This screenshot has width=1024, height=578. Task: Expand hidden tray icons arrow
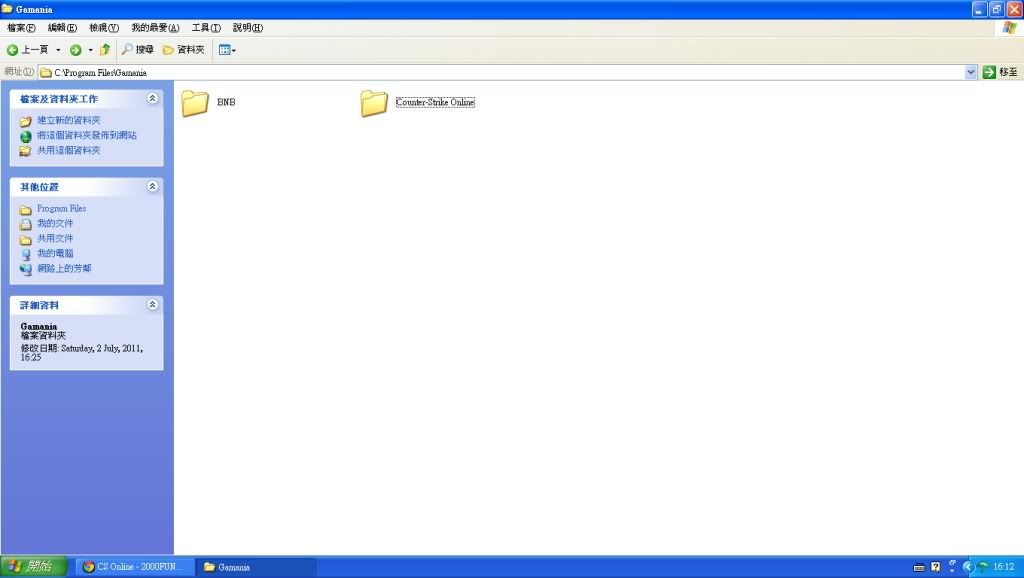coord(968,567)
